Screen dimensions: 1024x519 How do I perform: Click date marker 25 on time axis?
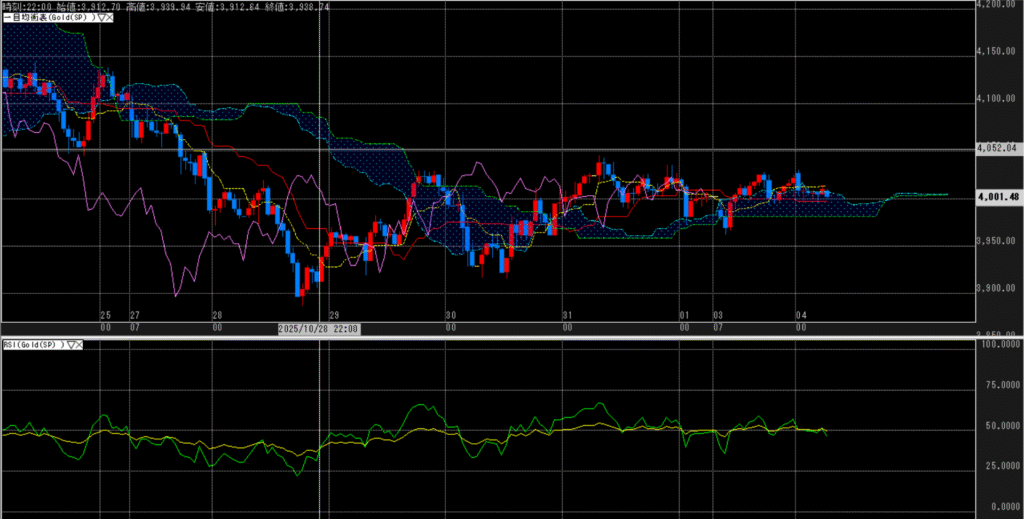(x=105, y=314)
